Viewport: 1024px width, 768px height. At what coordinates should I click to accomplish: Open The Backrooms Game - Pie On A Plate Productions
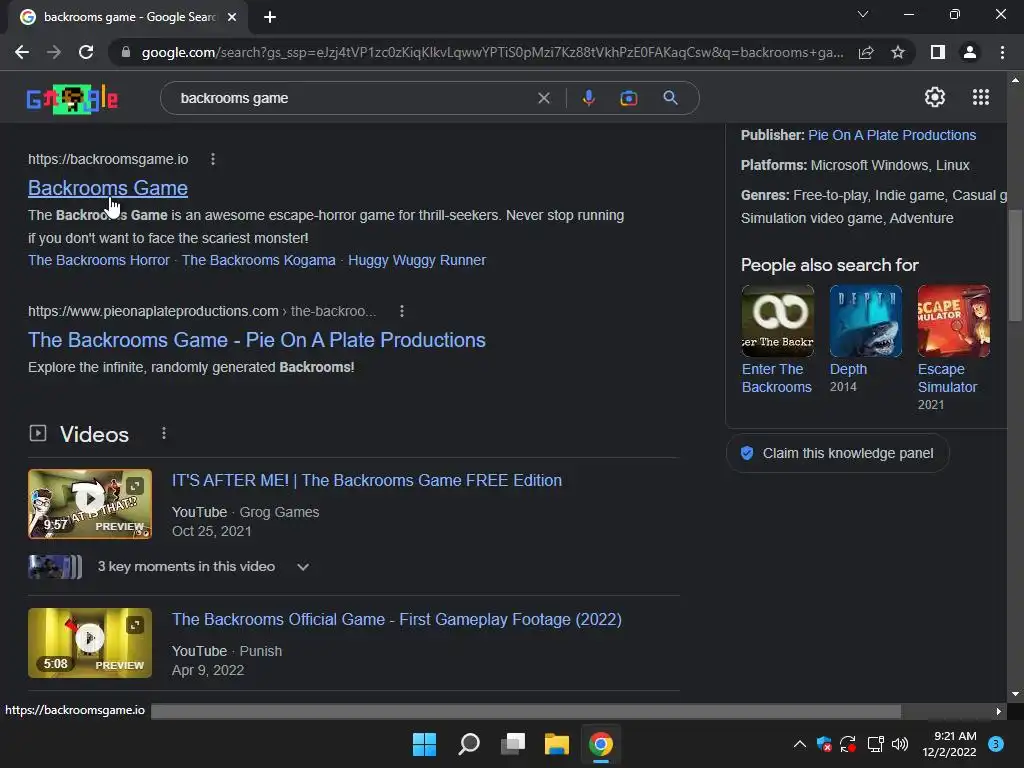257,340
